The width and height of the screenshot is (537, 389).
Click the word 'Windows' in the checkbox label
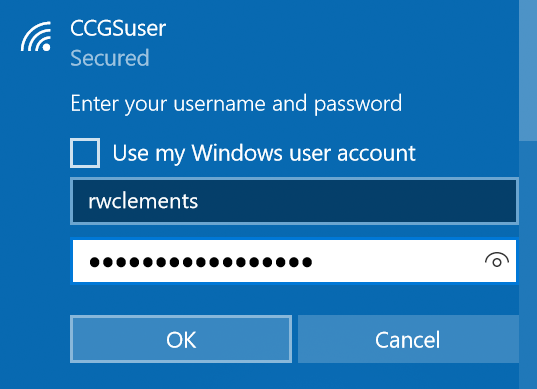237,152
